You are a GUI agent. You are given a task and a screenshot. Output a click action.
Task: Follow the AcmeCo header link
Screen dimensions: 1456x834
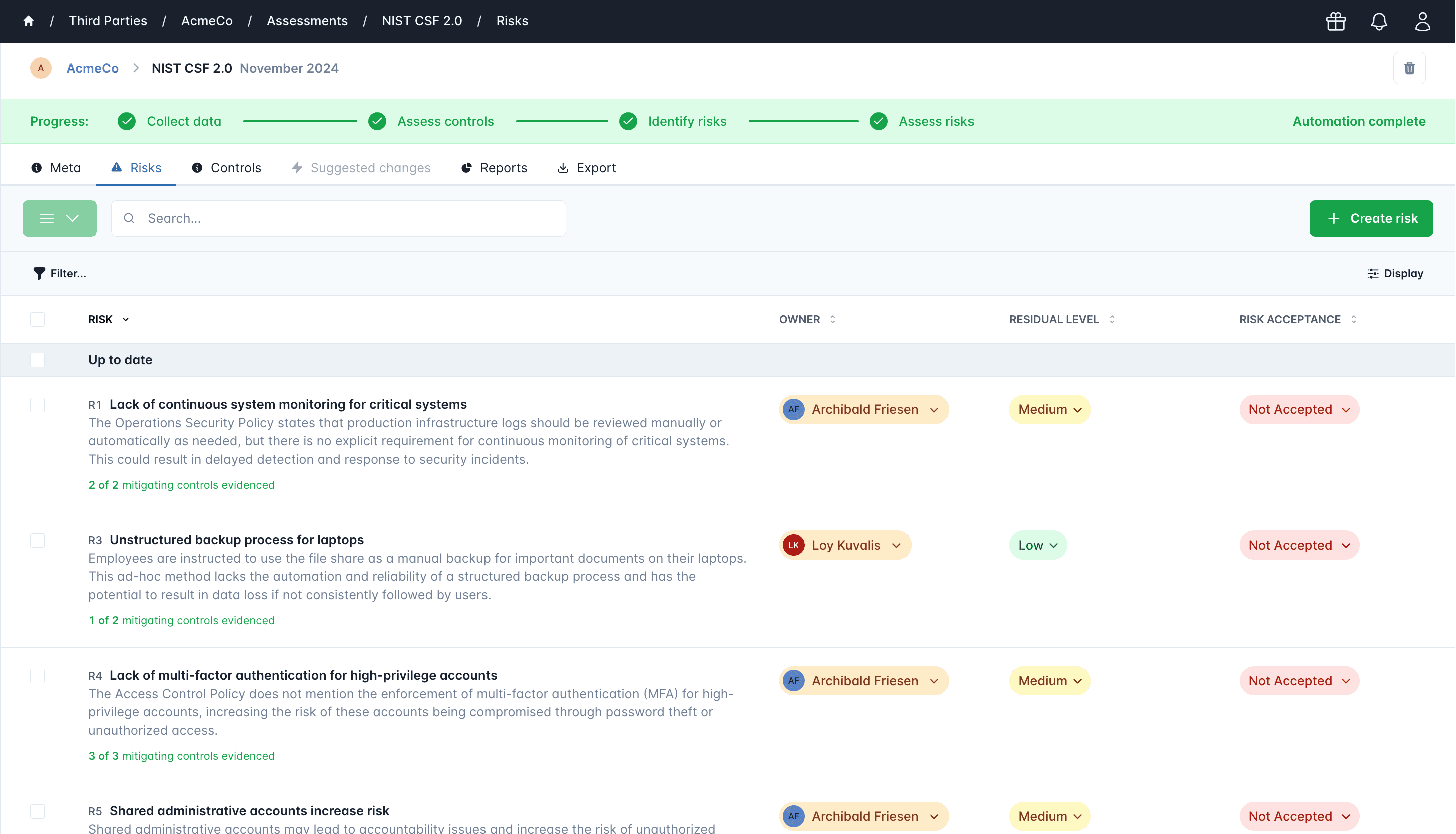pos(92,68)
